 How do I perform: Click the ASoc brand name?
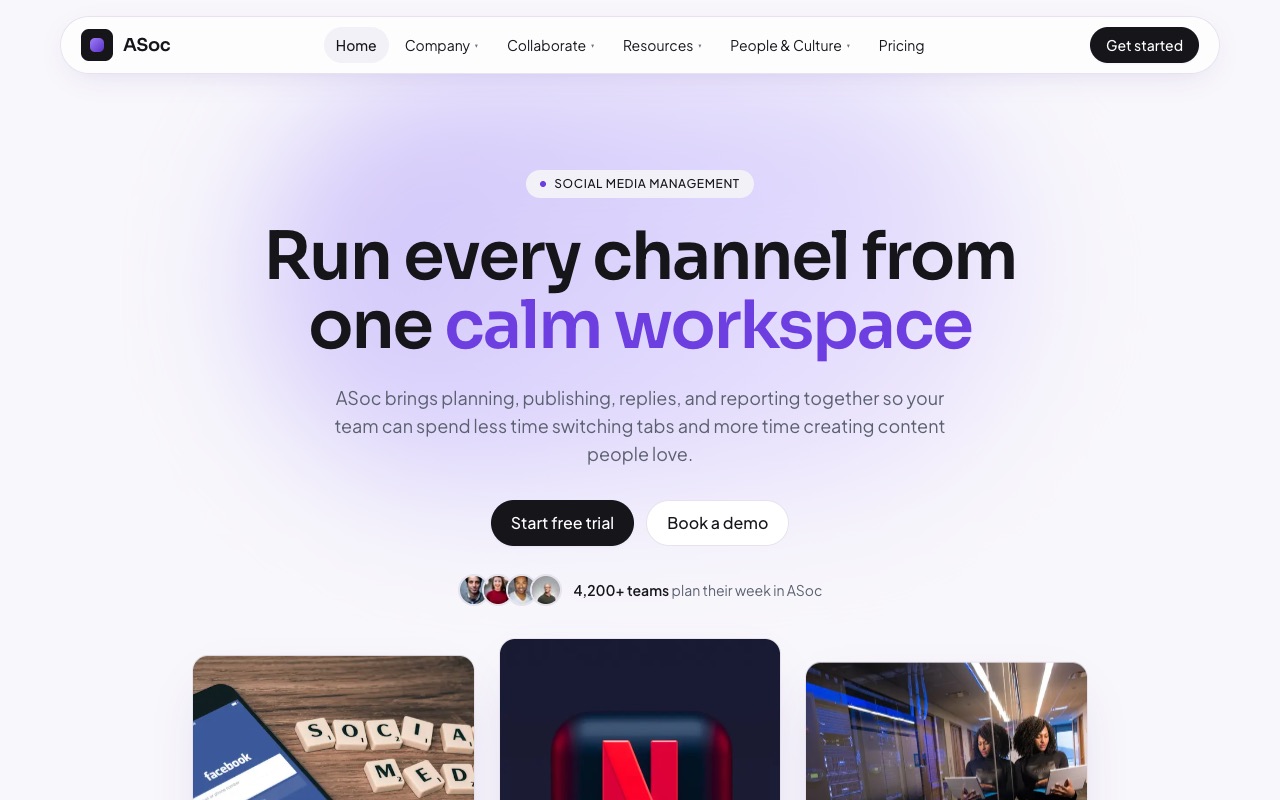click(147, 45)
